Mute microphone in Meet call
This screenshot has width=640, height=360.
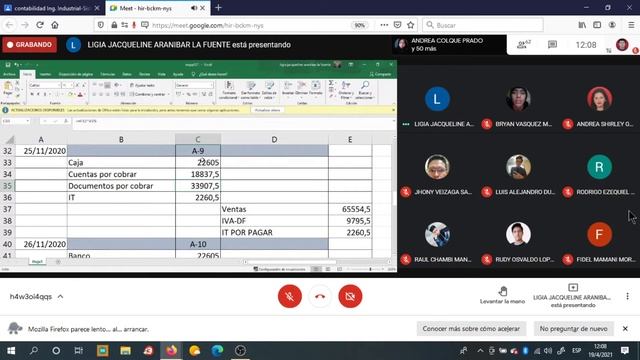click(290, 296)
